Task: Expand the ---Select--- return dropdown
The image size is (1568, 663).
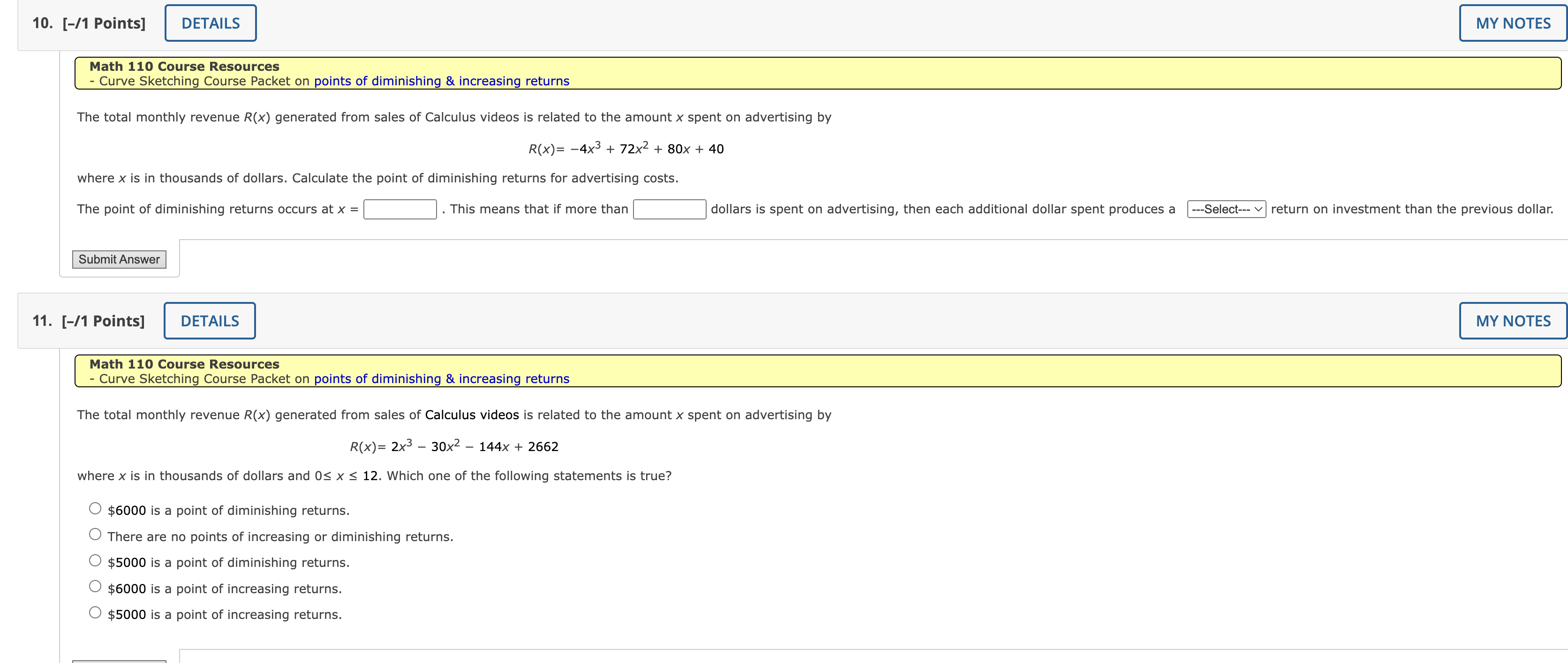Action: [x=1225, y=210]
